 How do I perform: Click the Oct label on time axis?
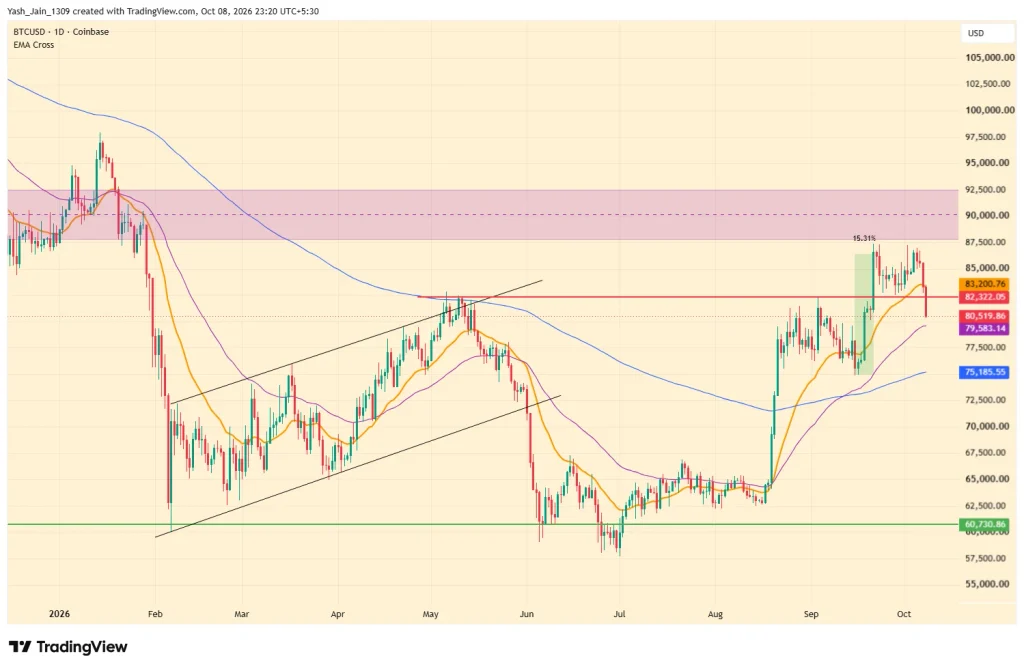point(904,614)
